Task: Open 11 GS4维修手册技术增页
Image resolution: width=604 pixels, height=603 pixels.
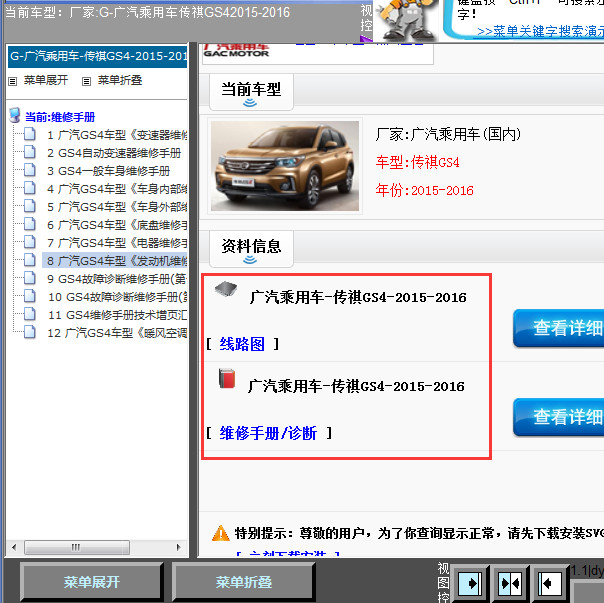Action: [x=118, y=315]
